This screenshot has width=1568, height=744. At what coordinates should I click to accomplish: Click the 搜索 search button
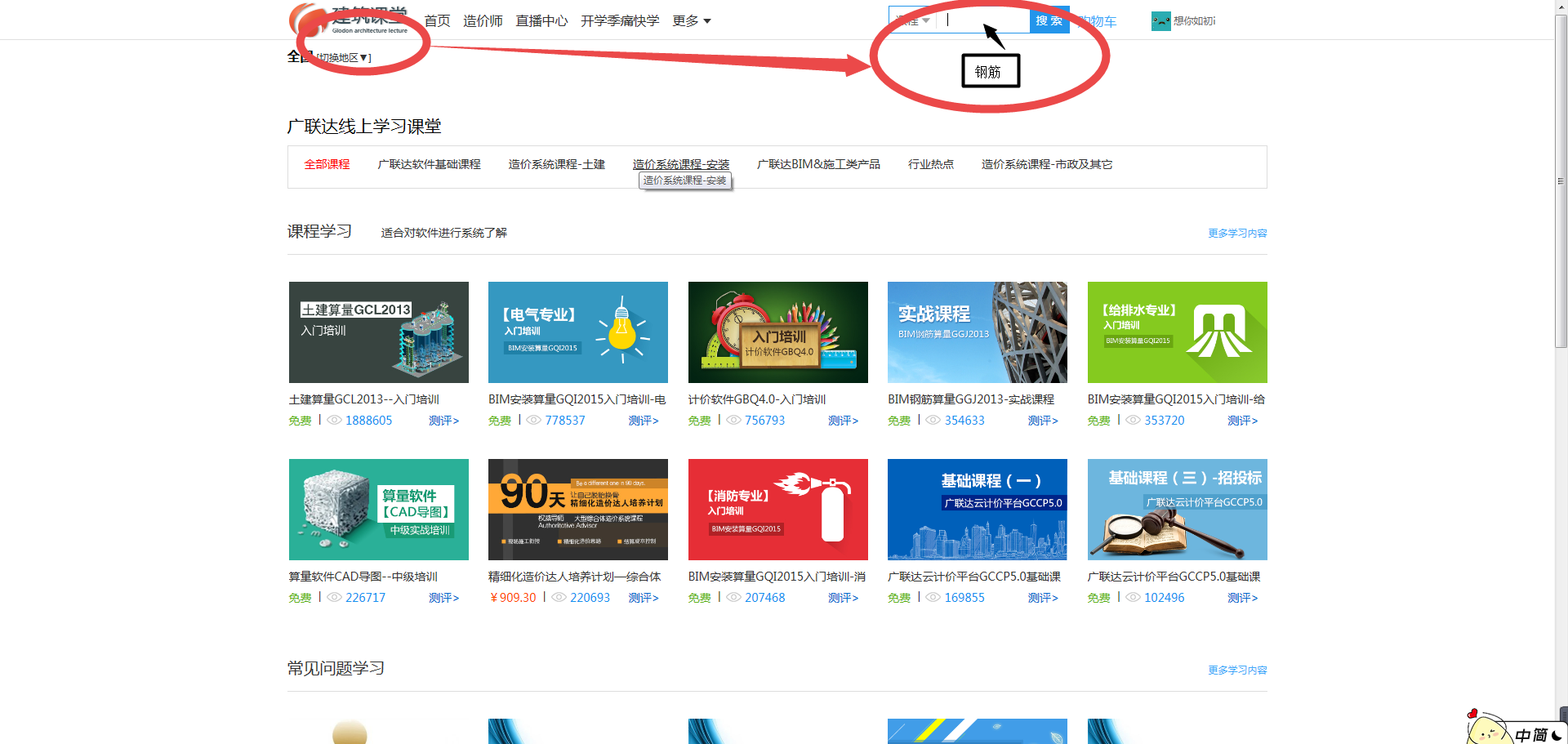[1049, 20]
